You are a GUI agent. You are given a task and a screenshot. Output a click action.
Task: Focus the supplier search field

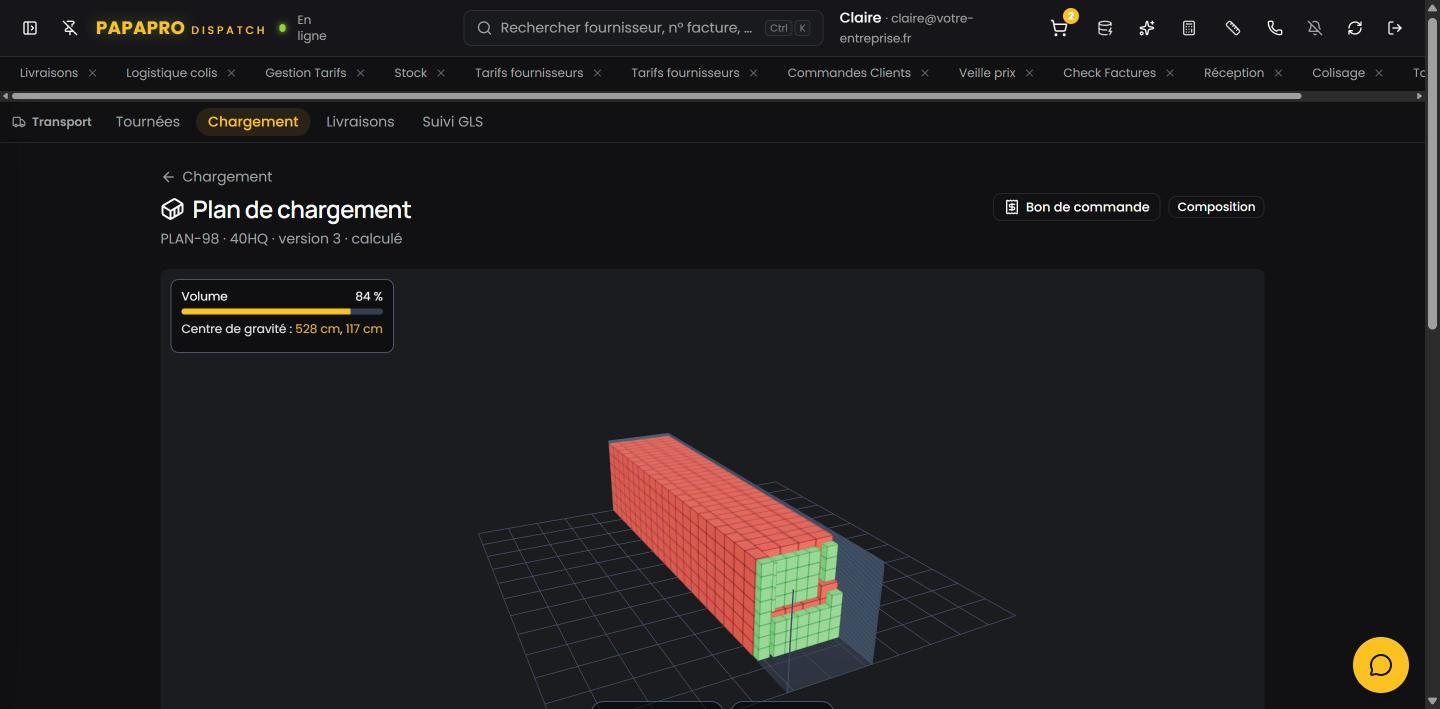pos(643,28)
